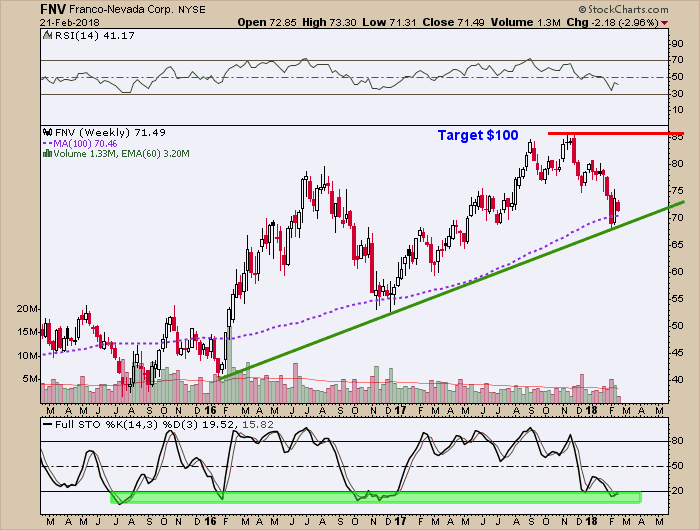
Task: Click the FNV (Weekly) 71.49 legend
Action: pos(110,133)
